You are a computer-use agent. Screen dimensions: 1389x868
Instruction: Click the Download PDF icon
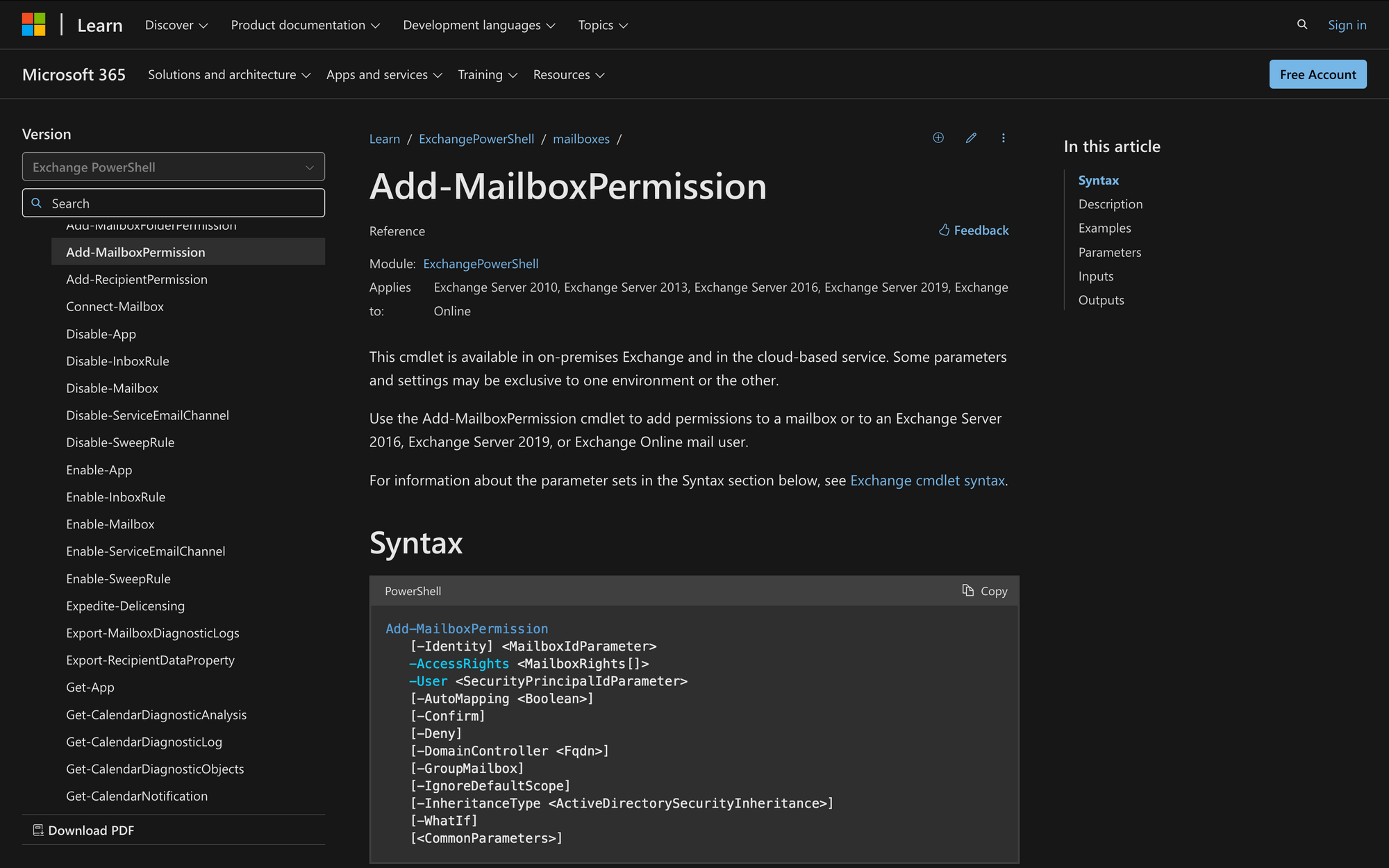(x=38, y=829)
